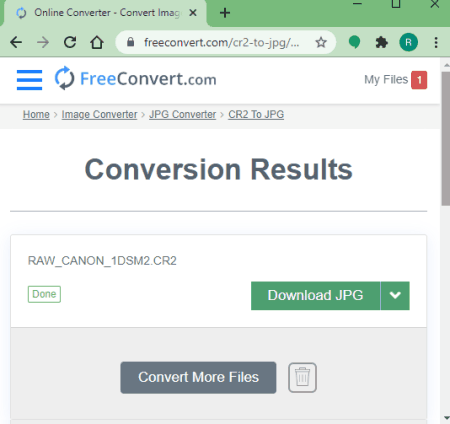Viewport: 450px width, 424px height.
Task: Follow the Image Converter breadcrumb link
Action: [99, 114]
